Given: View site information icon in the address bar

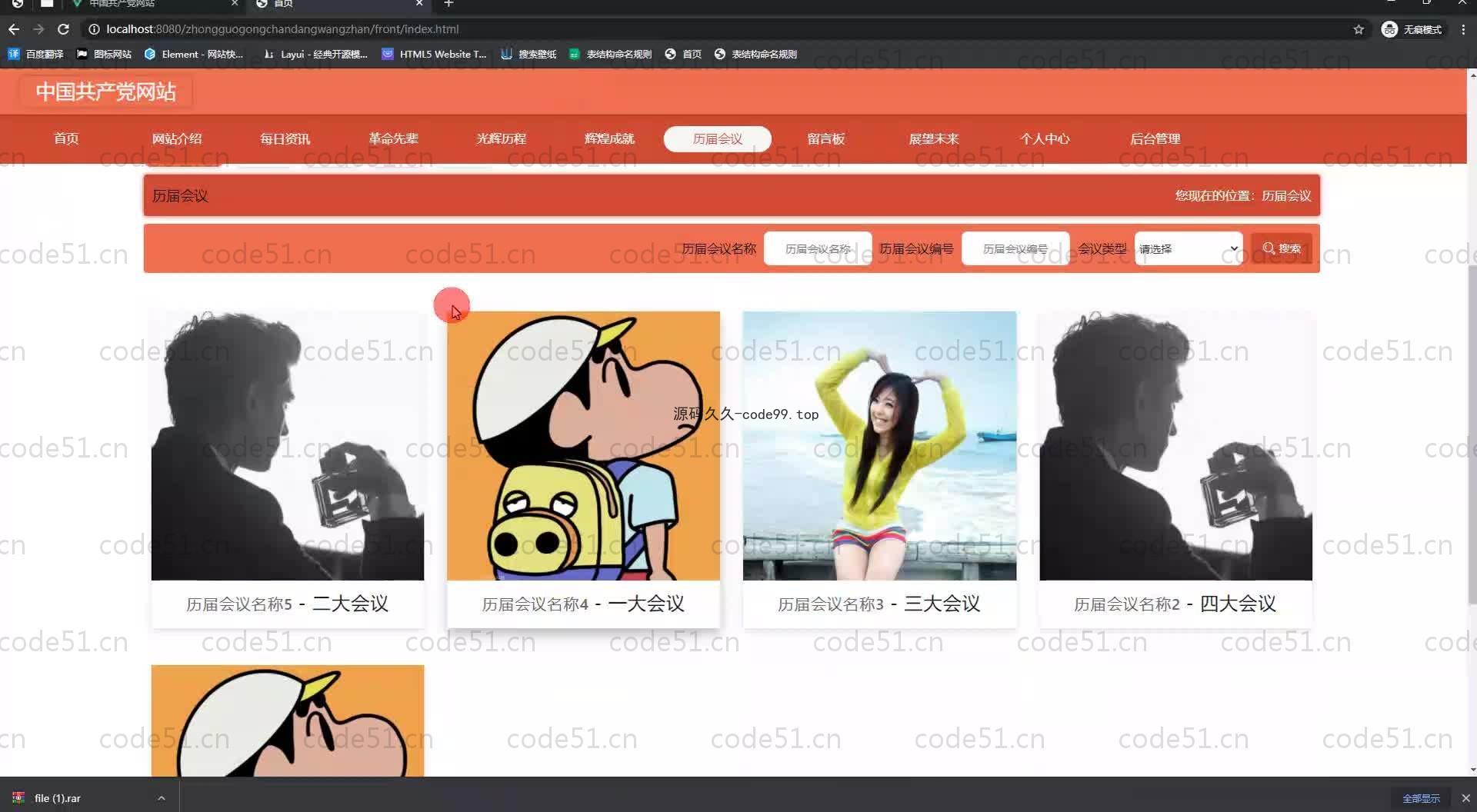Looking at the screenshot, I should 94,29.
